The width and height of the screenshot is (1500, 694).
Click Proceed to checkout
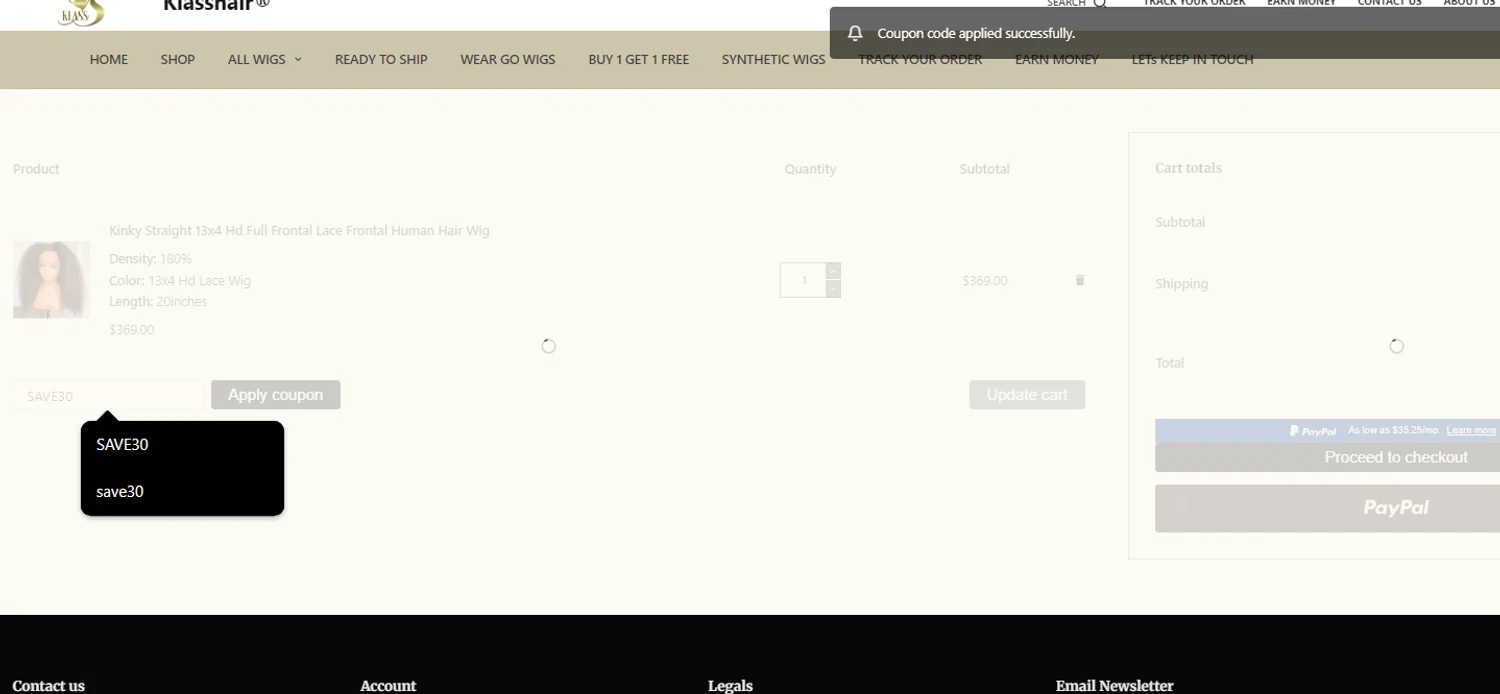1395,457
